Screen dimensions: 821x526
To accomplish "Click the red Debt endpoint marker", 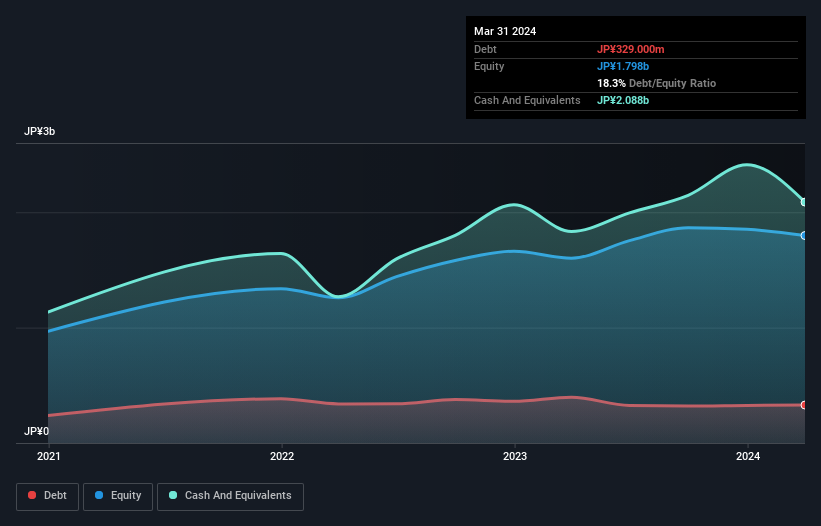I will coord(804,405).
